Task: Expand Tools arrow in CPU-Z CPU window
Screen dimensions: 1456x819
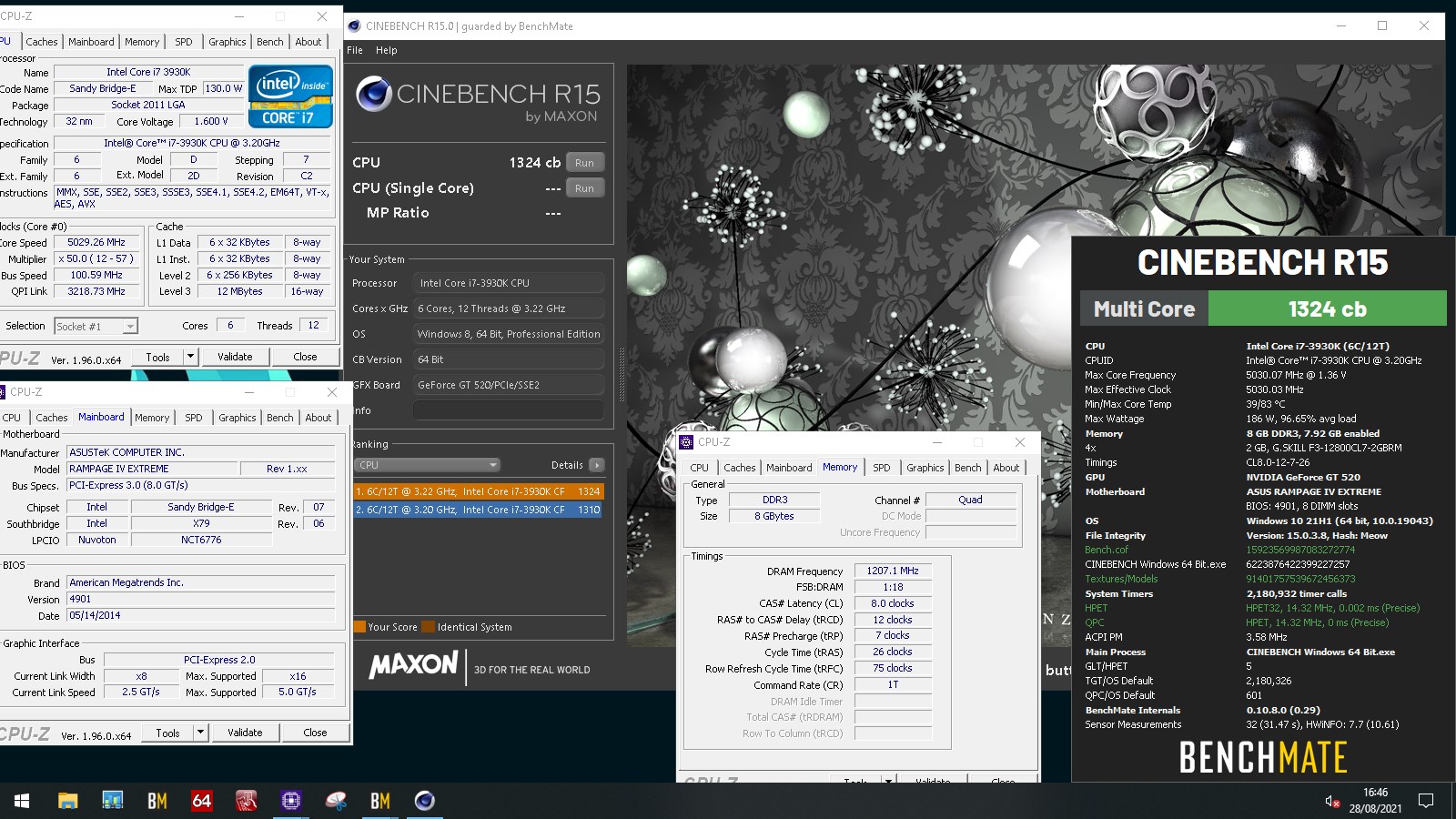Action: click(x=191, y=357)
